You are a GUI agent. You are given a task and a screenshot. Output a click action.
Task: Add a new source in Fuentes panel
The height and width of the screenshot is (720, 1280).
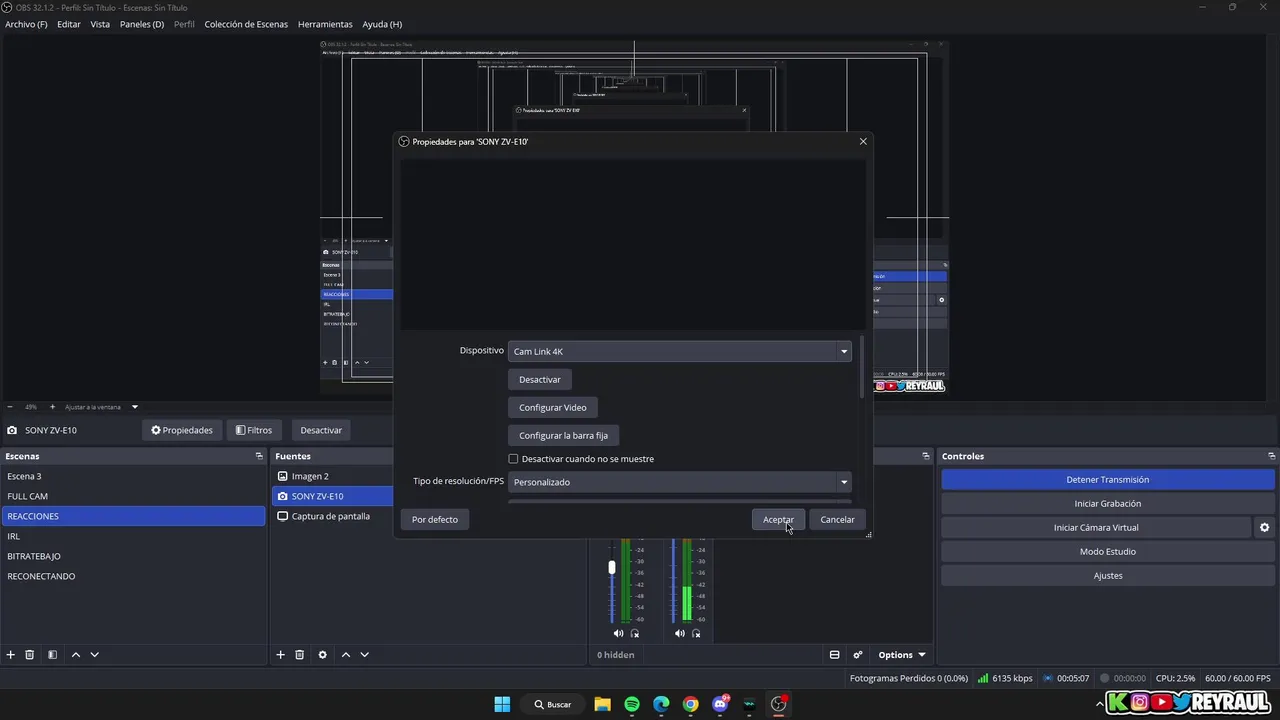[x=281, y=655]
